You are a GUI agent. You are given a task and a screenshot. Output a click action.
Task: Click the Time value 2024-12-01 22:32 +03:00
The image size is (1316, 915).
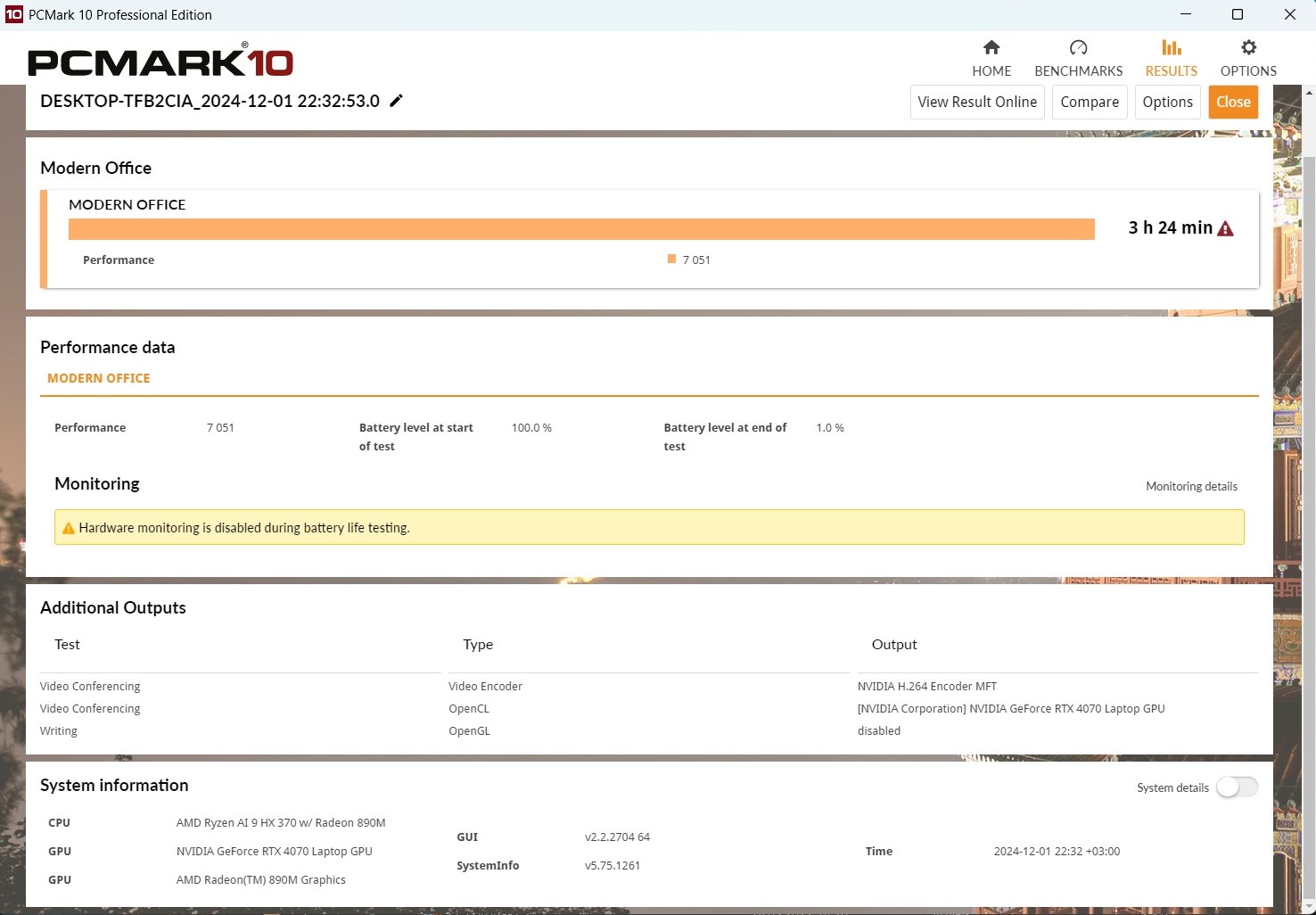(x=1057, y=851)
